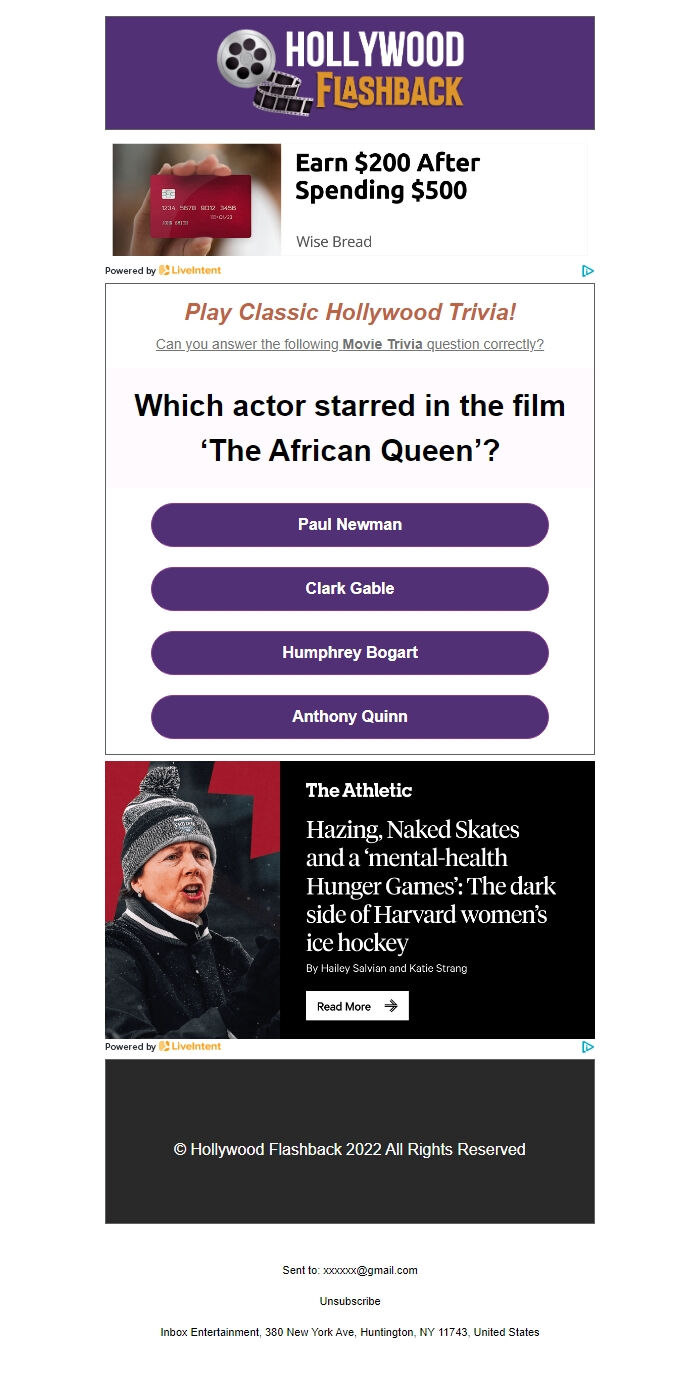Open the AdChoices icon below The Athletic ad

588,1047
